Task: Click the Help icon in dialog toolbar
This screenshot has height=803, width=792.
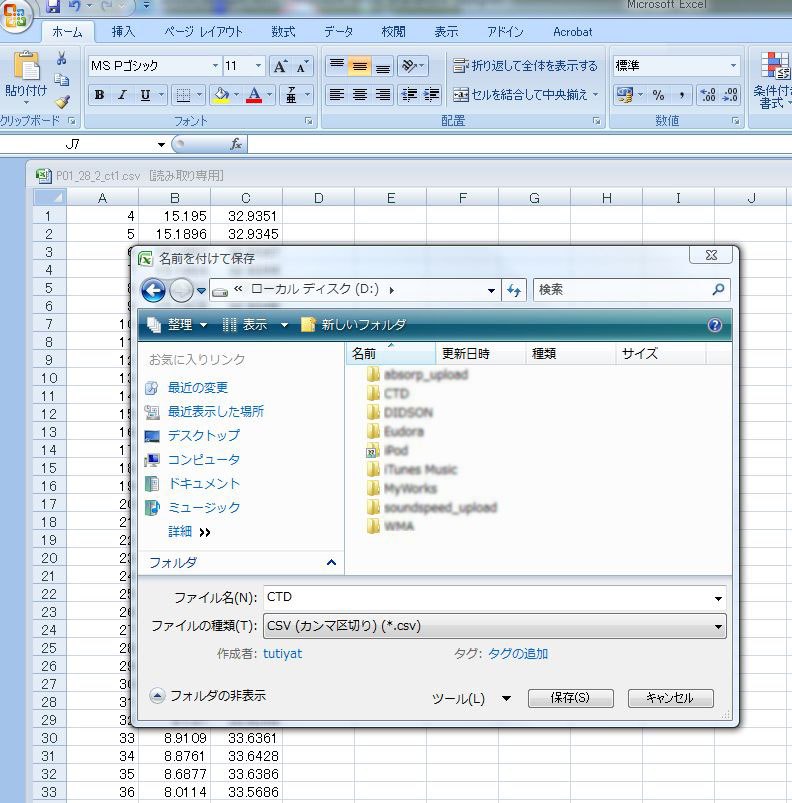Action: (x=714, y=325)
